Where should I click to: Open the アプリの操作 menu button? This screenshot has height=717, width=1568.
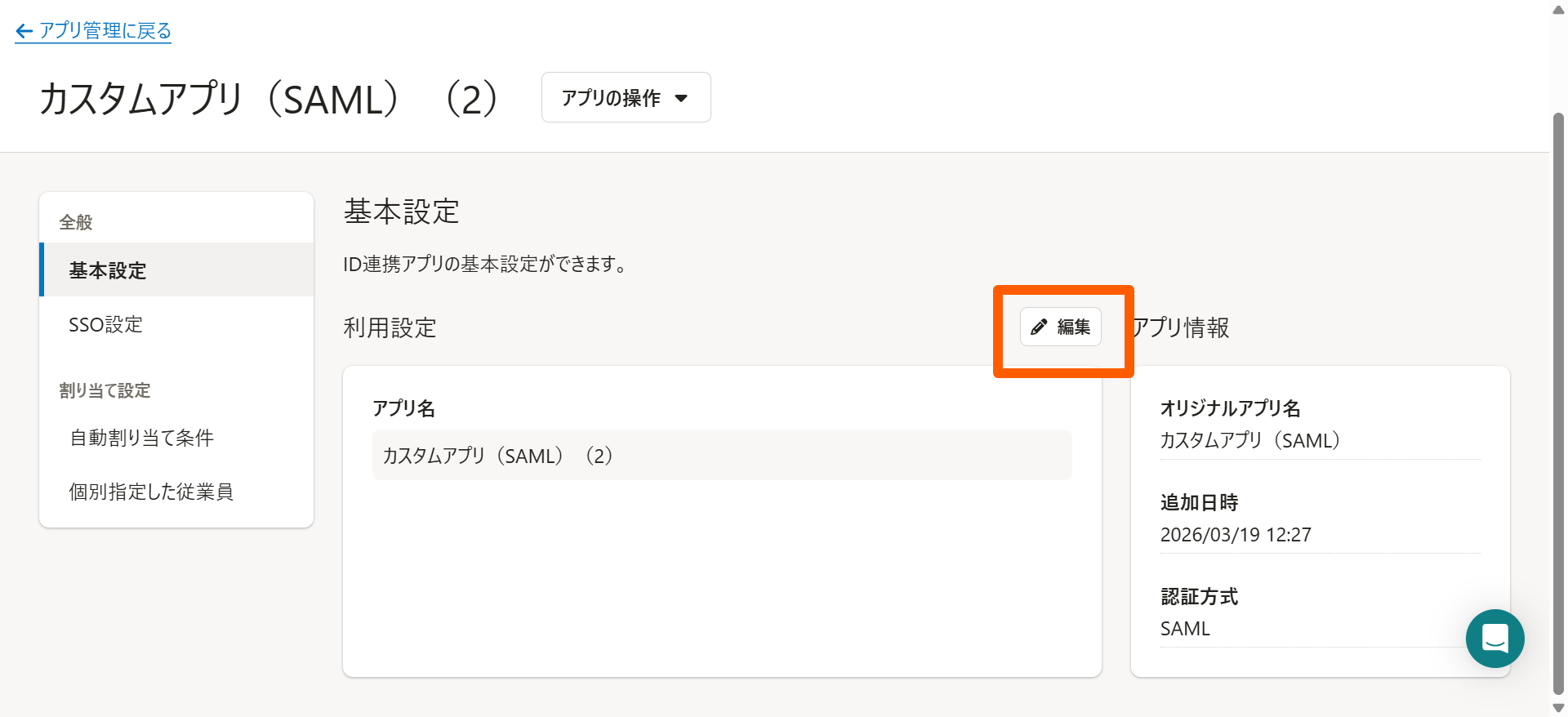point(626,98)
